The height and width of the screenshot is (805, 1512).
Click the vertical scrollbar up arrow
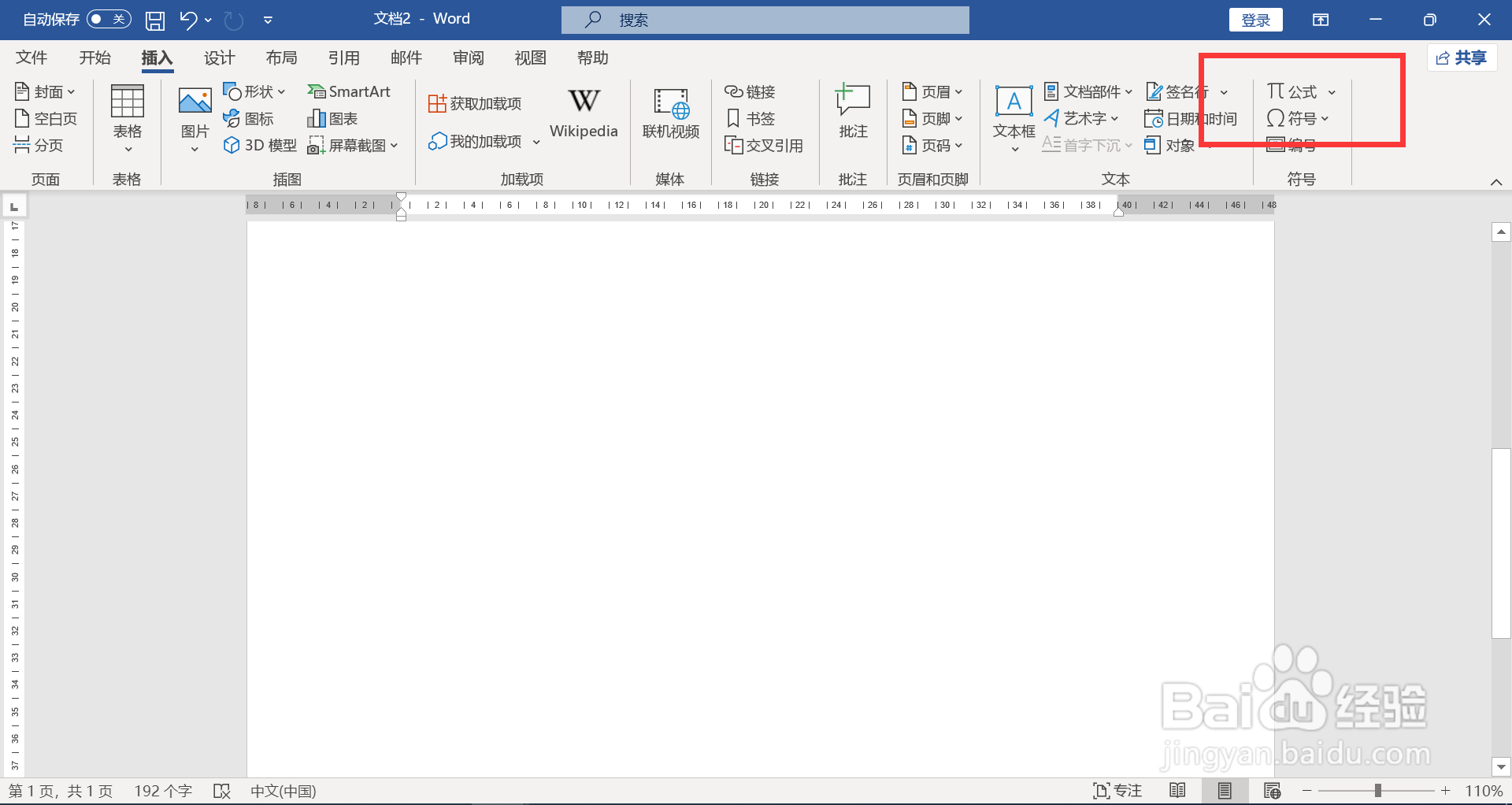tap(1501, 232)
